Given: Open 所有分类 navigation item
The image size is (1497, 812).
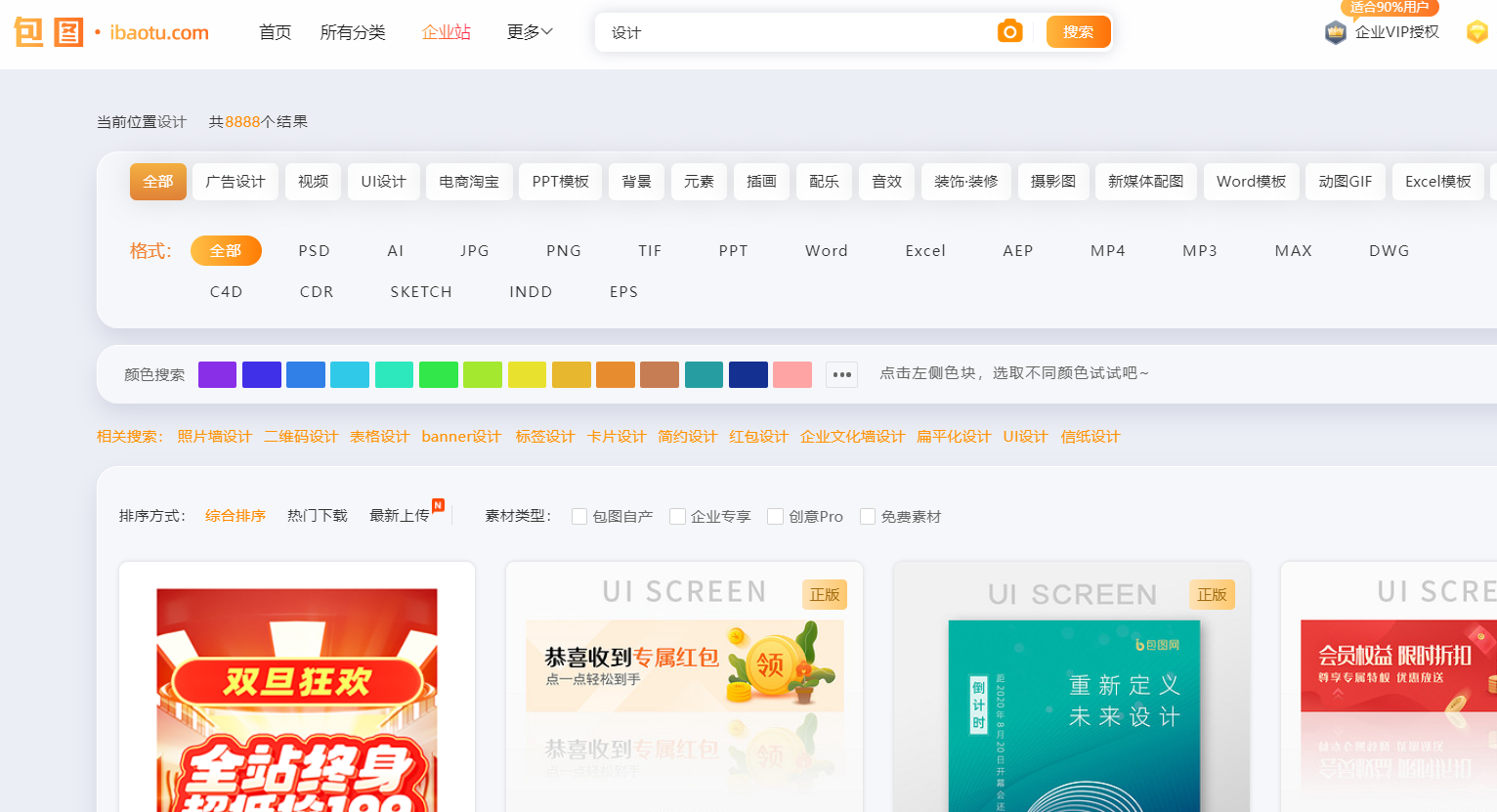Looking at the screenshot, I should tap(353, 32).
